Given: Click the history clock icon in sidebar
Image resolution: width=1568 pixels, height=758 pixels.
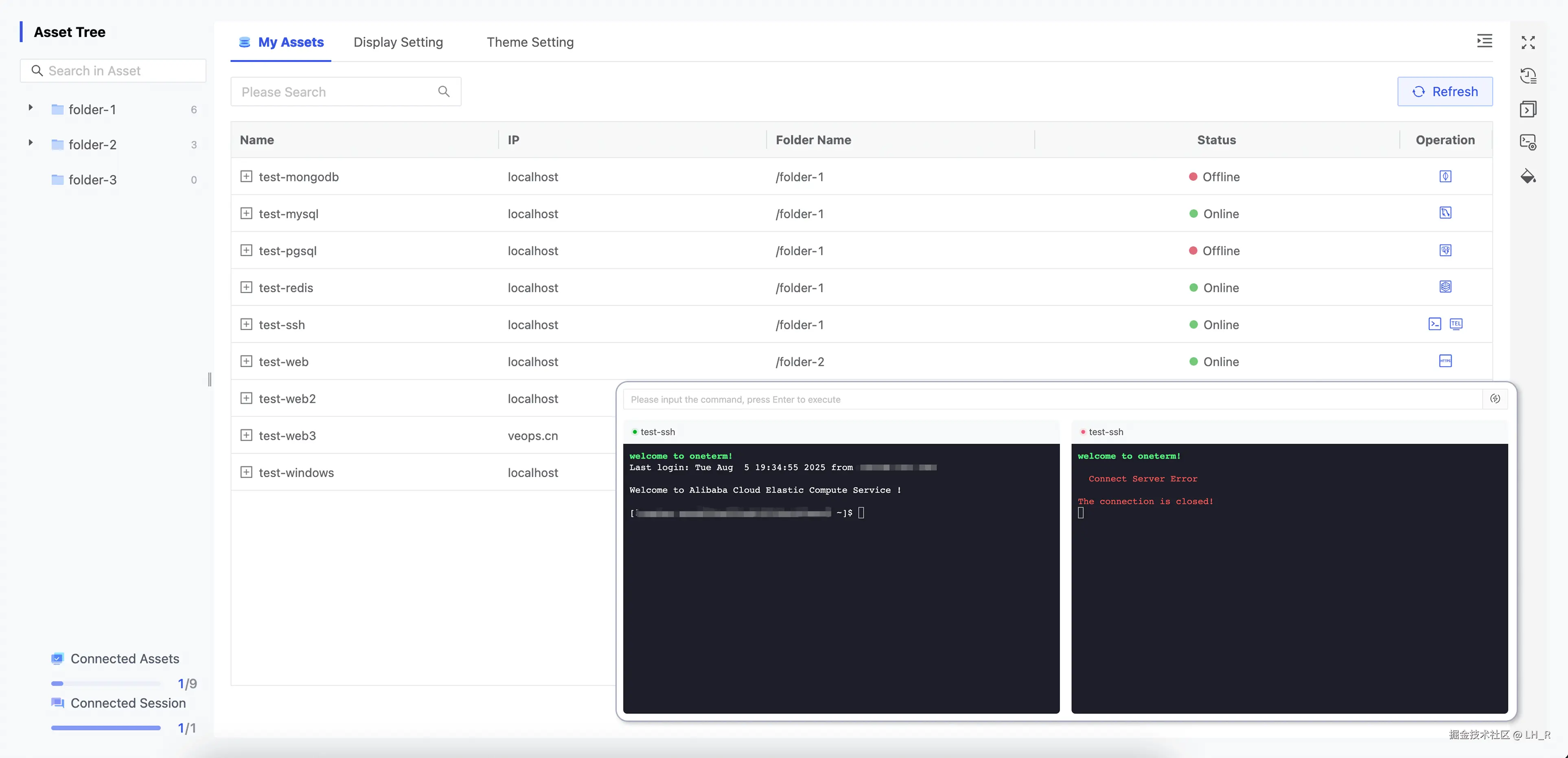Looking at the screenshot, I should [1528, 75].
